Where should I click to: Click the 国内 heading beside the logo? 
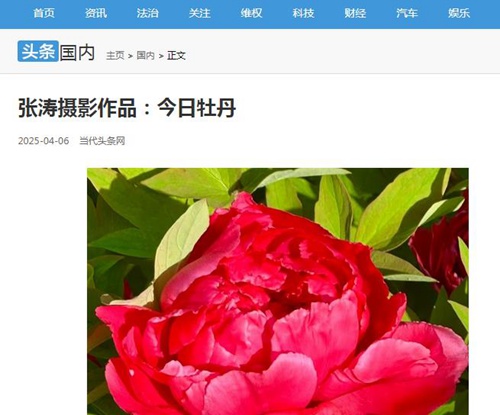pos(78,53)
